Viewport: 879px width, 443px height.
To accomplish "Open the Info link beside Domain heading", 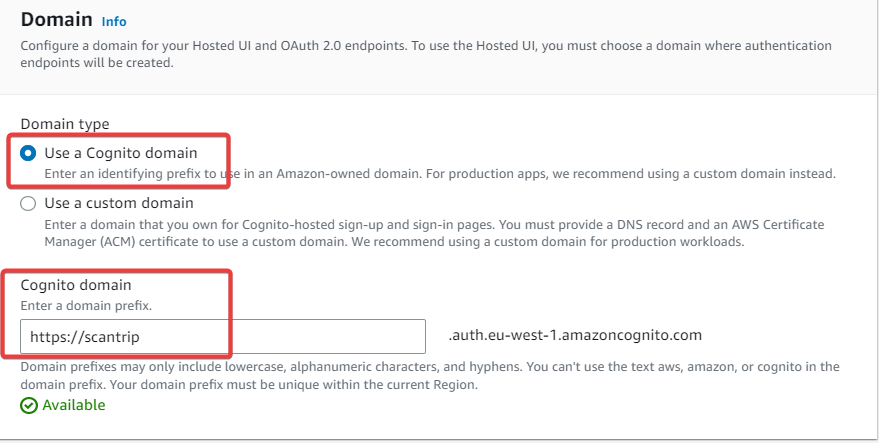I will 114,21.
